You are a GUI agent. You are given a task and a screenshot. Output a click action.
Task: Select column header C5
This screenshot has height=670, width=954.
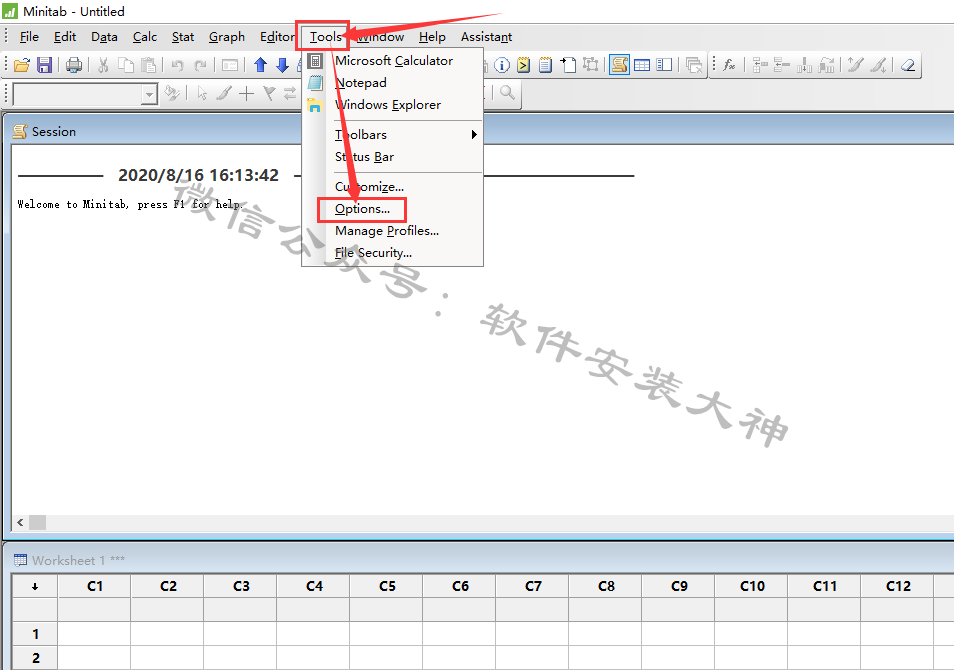386,586
